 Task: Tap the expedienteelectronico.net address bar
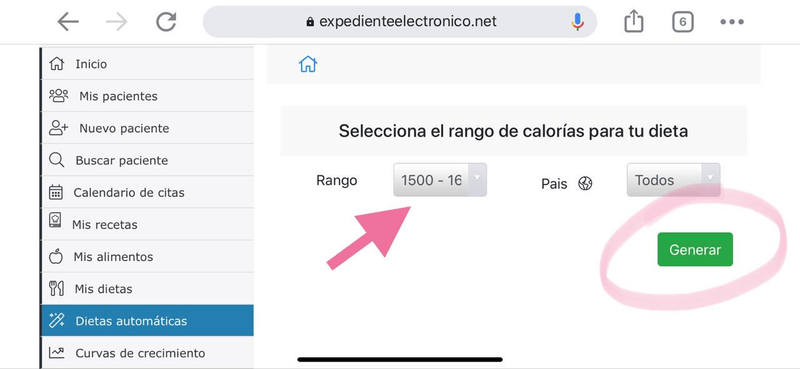tap(400, 21)
